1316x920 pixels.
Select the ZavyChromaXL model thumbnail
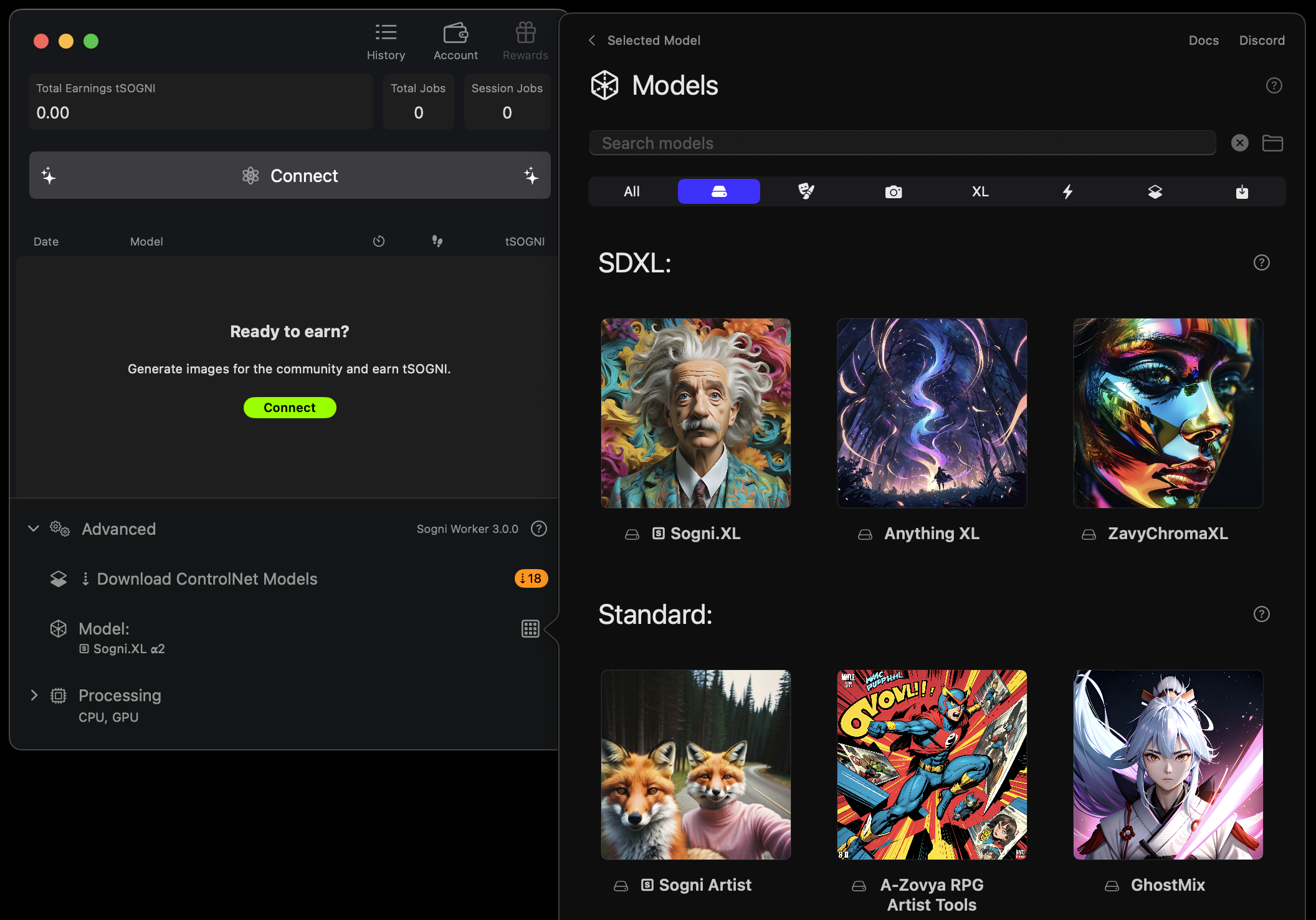pyautogui.click(x=1168, y=413)
